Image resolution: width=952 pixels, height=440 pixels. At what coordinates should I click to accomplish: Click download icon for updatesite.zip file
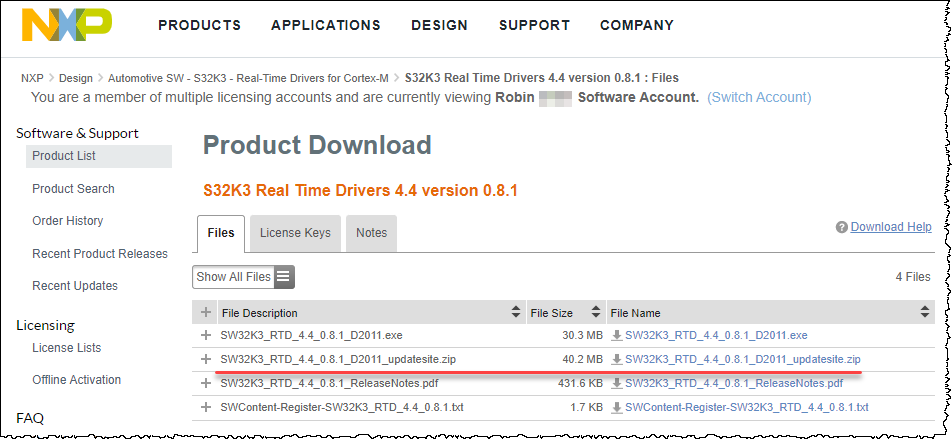(617, 359)
